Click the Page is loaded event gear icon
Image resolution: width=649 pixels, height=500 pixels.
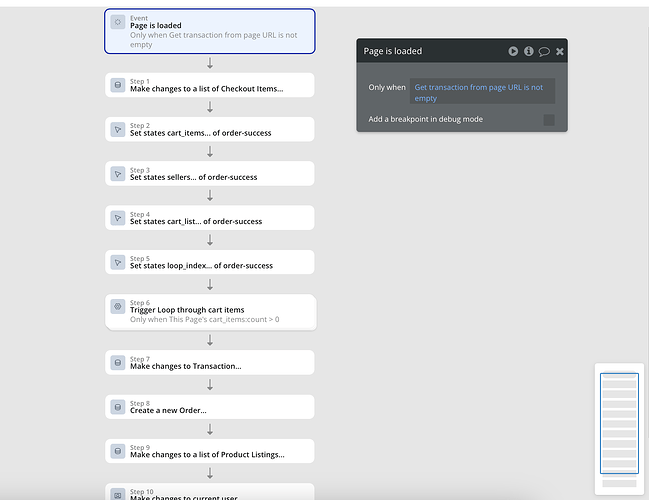coord(118,22)
